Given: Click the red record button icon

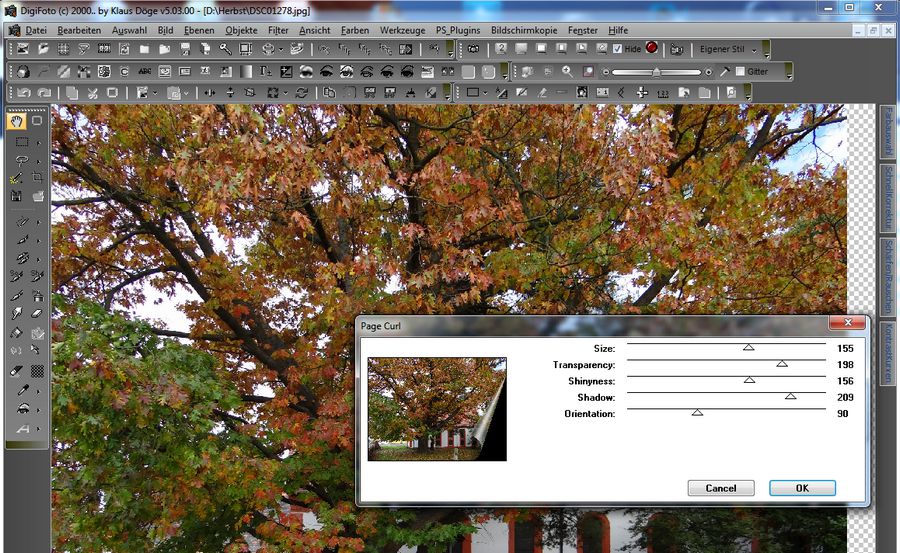Looking at the screenshot, I should [x=652, y=48].
